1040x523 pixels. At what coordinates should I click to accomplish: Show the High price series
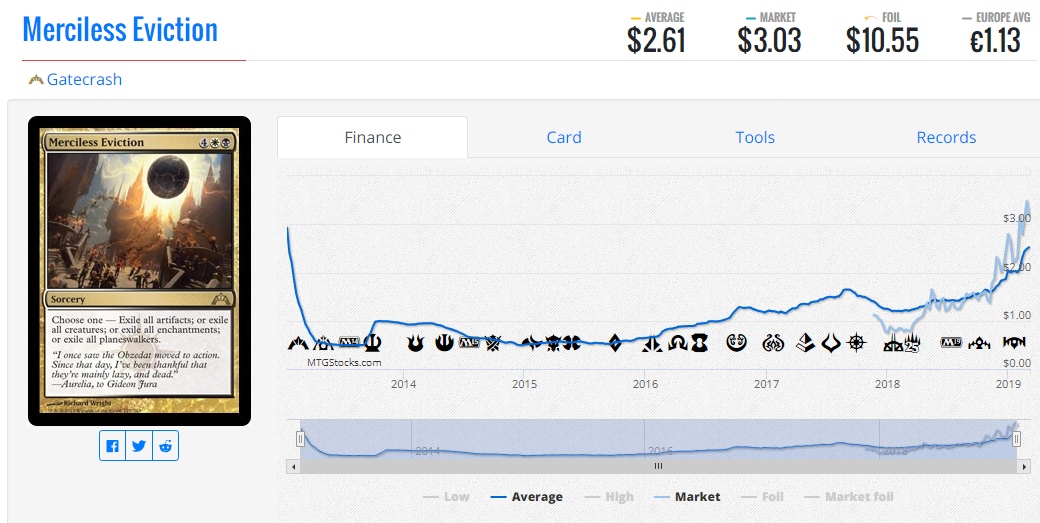(x=608, y=496)
